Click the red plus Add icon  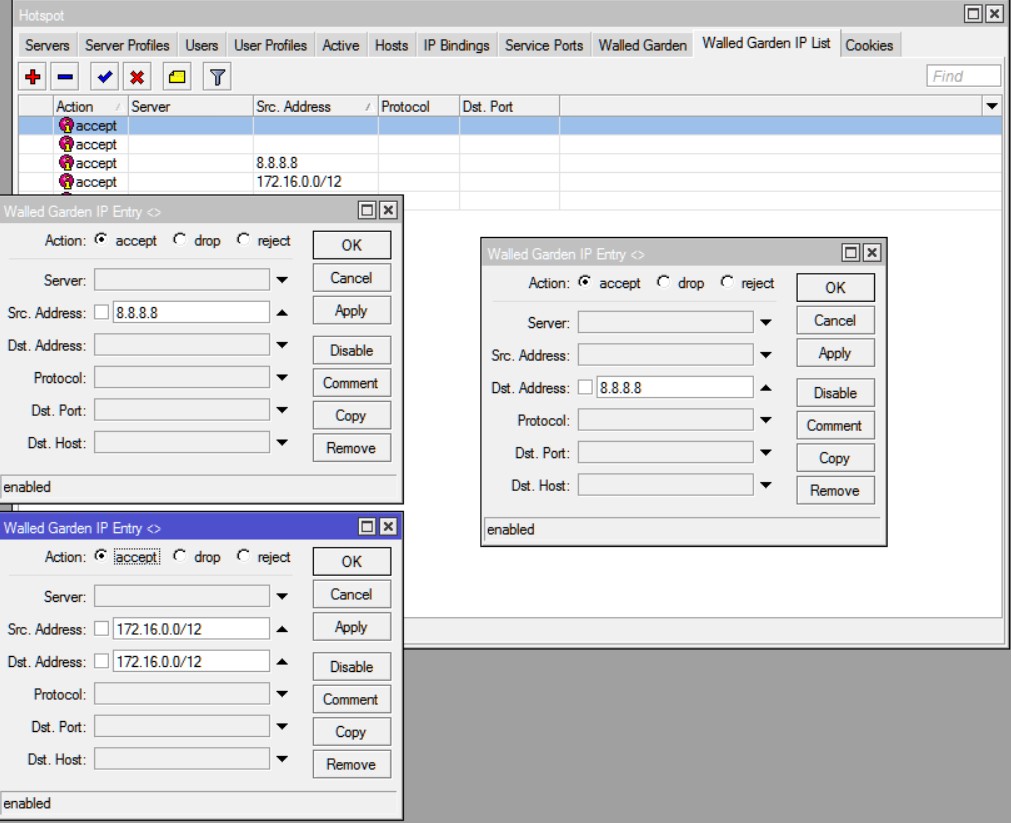coord(33,77)
